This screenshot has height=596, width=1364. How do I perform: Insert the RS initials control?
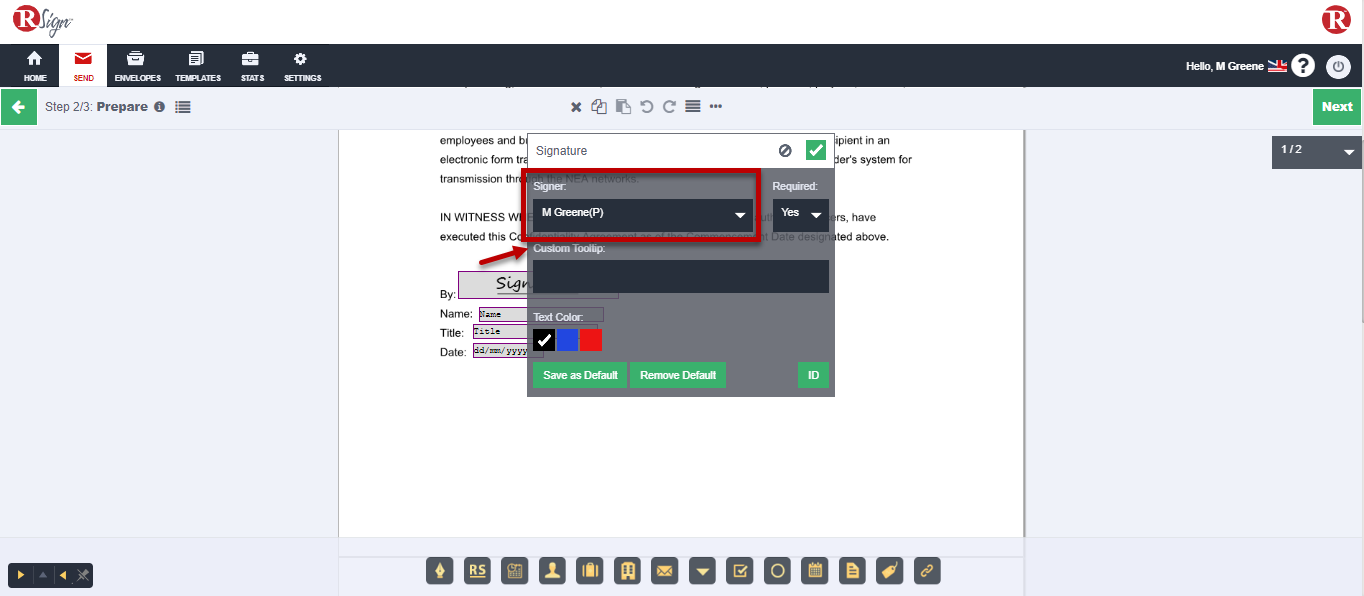pos(477,571)
